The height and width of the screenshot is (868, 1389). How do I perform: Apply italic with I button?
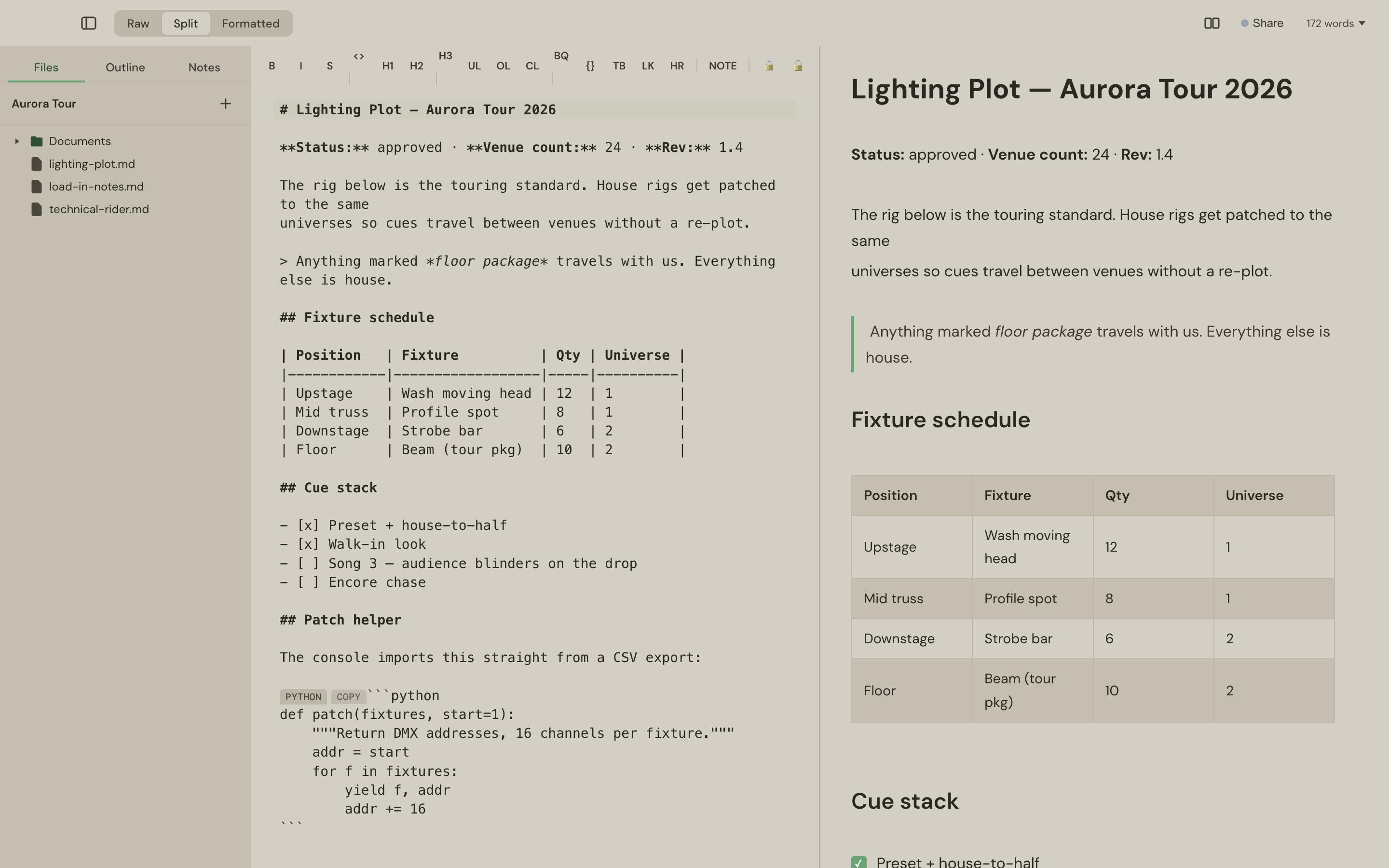[301, 66]
